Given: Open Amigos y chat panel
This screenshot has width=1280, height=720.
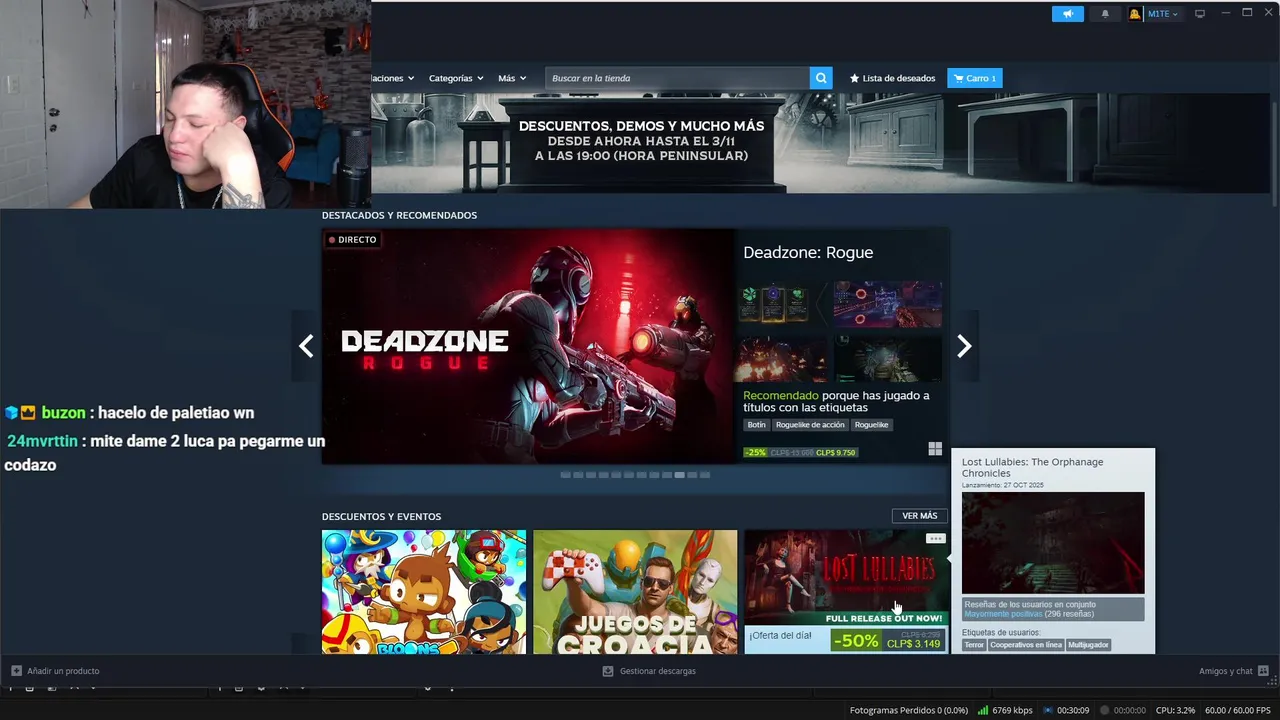Looking at the screenshot, I should [1226, 671].
